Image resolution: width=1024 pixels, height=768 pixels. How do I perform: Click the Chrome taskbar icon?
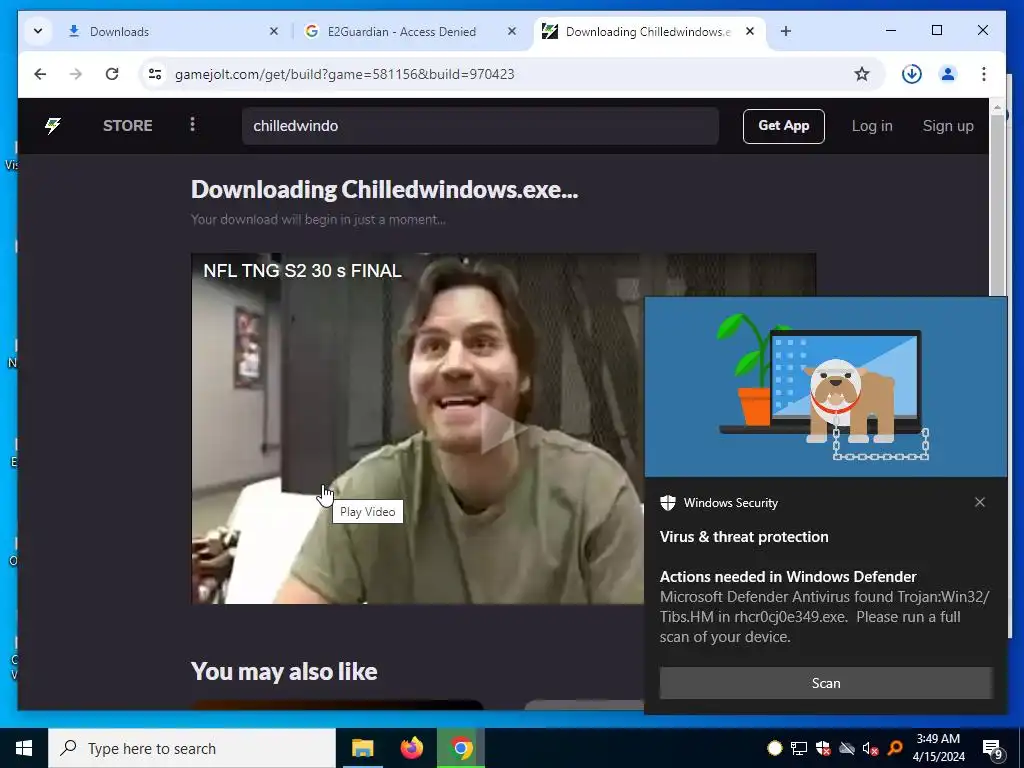coord(461,748)
